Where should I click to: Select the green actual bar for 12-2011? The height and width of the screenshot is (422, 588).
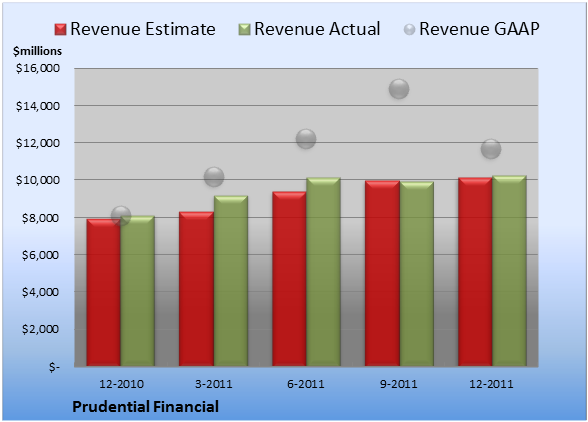pos(509,271)
